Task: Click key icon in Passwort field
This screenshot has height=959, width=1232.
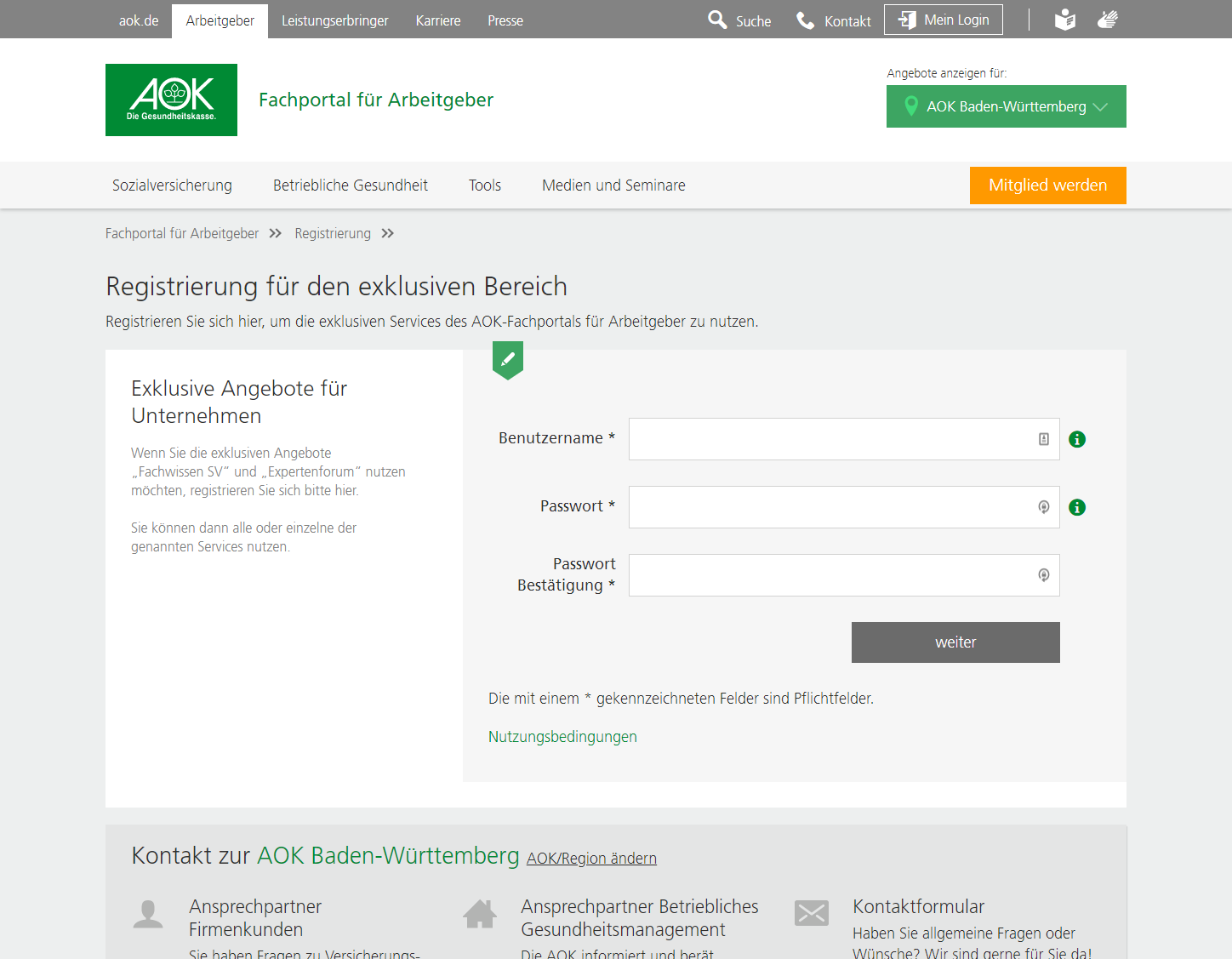Action: [1044, 507]
